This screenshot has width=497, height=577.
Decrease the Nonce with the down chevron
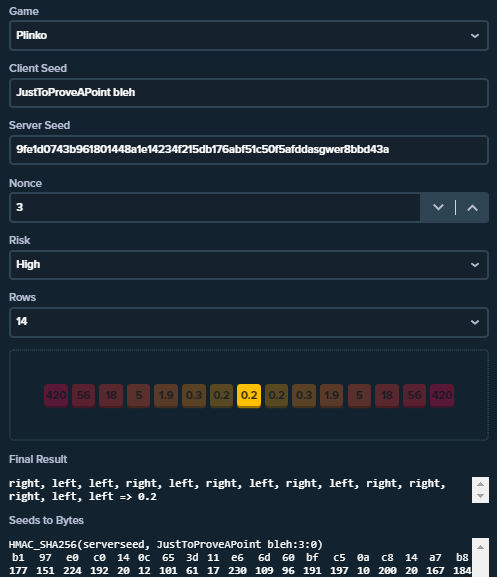pyautogui.click(x=438, y=208)
